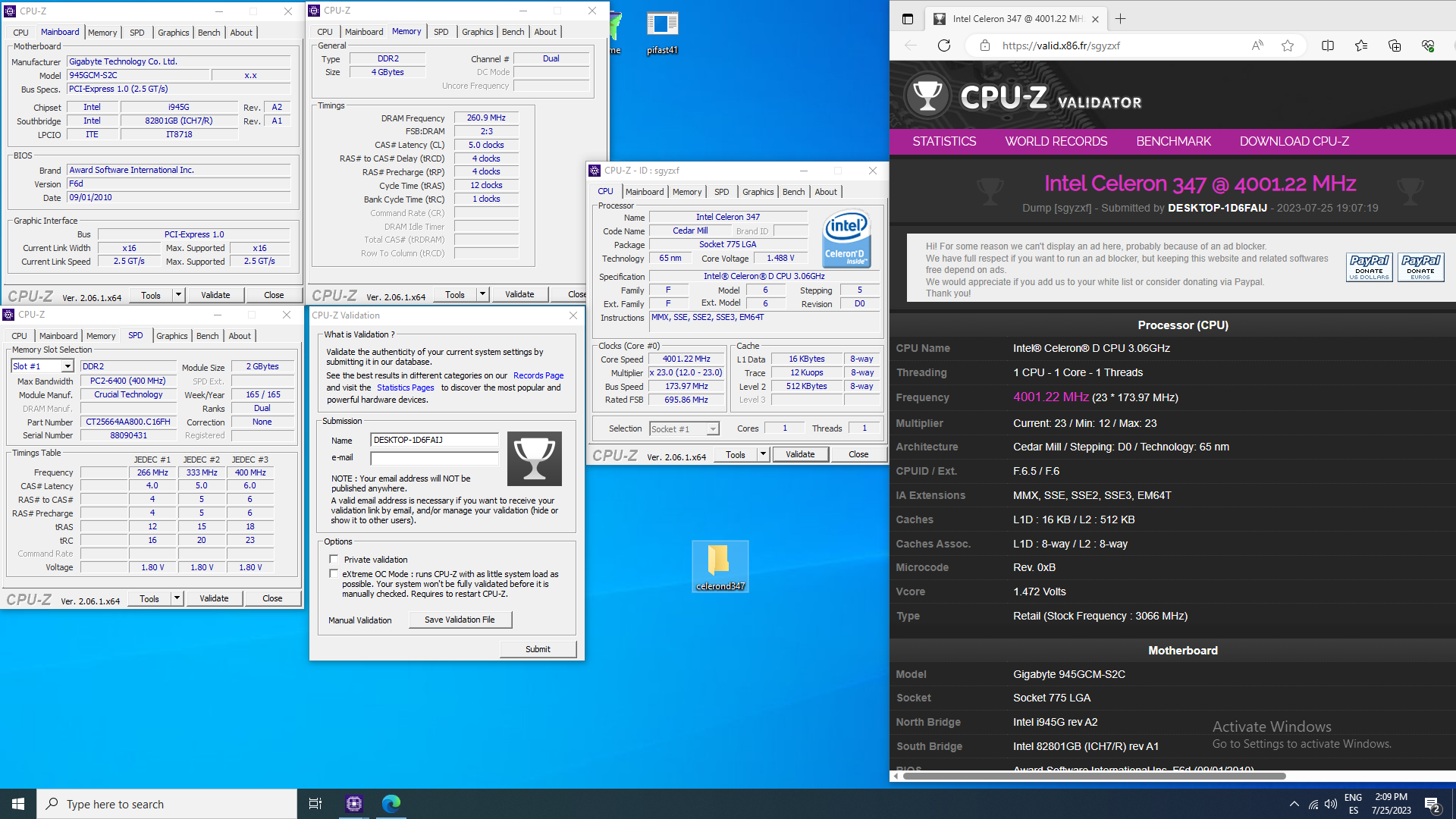Click the 4001.22 MHz core speed value
This screenshot has width=1456, height=819.
[x=686, y=359]
